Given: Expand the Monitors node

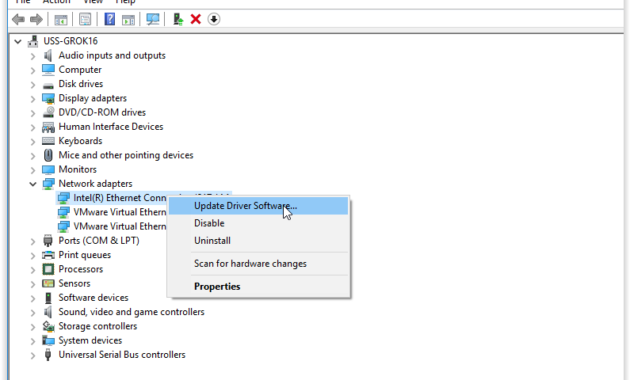Looking at the screenshot, I should pyautogui.click(x=33, y=170).
